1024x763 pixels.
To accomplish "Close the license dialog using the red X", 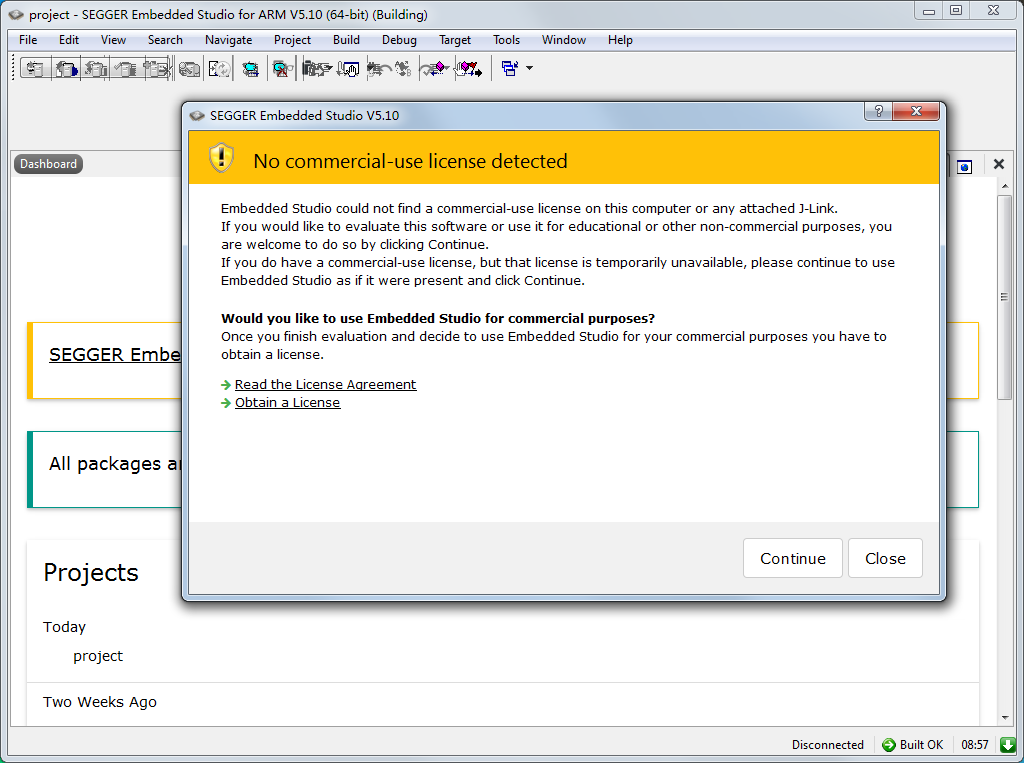I will [x=916, y=112].
